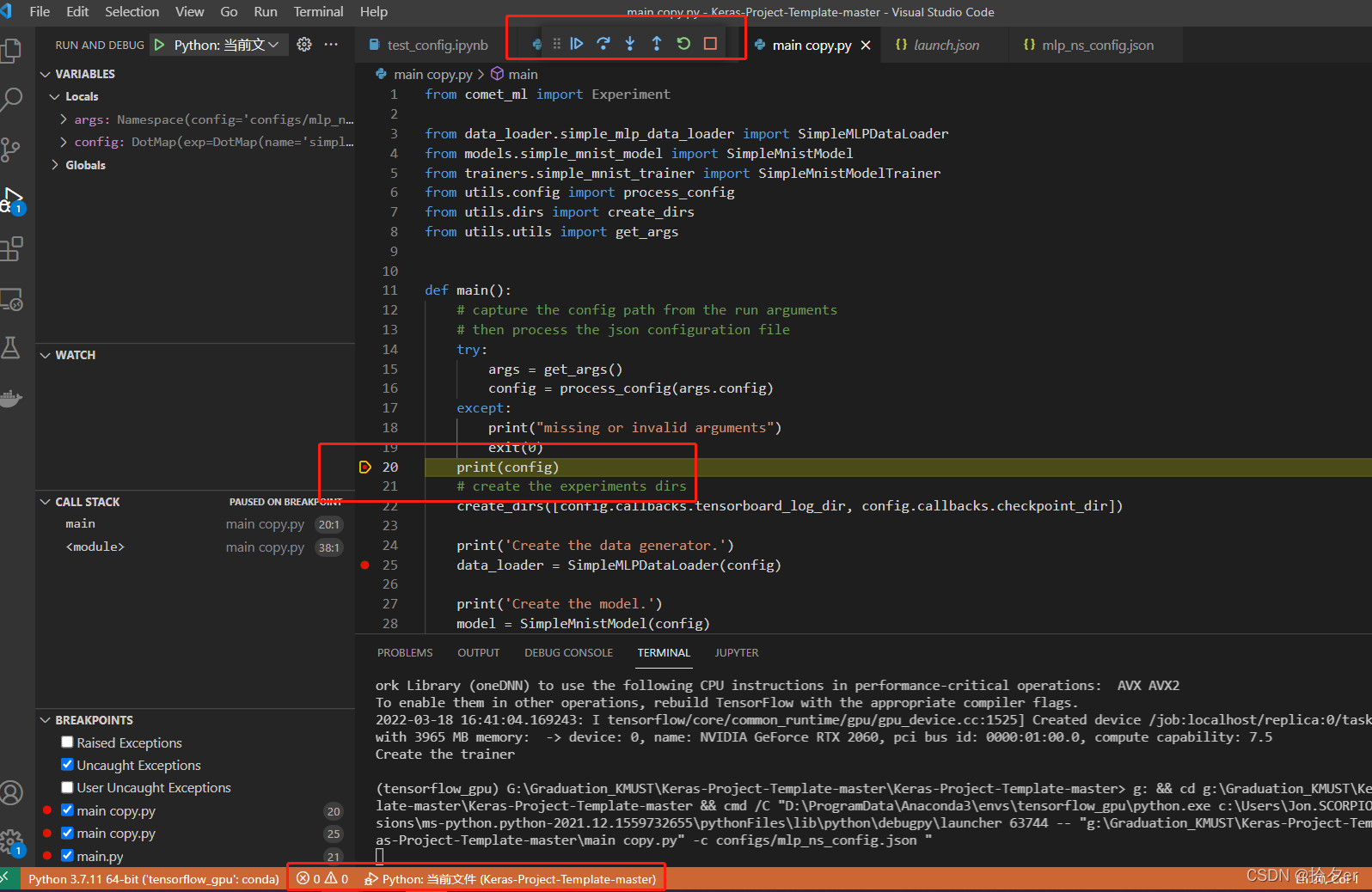Image resolution: width=1372 pixels, height=892 pixels.
Task: Click the Python 3.7.11 interpreter status item
Action: [153, 879]
